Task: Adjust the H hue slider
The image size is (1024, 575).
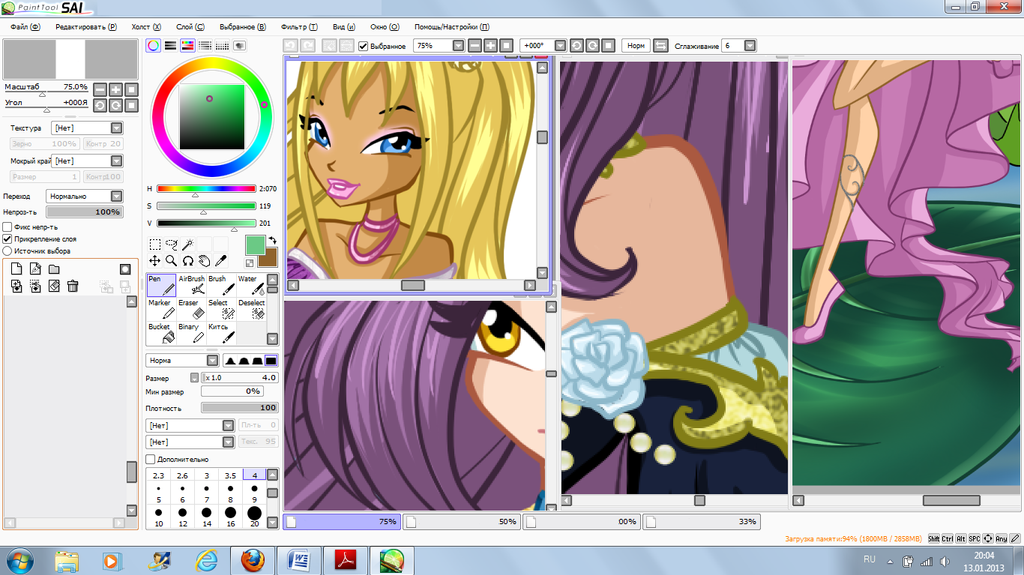Action: 206,189
